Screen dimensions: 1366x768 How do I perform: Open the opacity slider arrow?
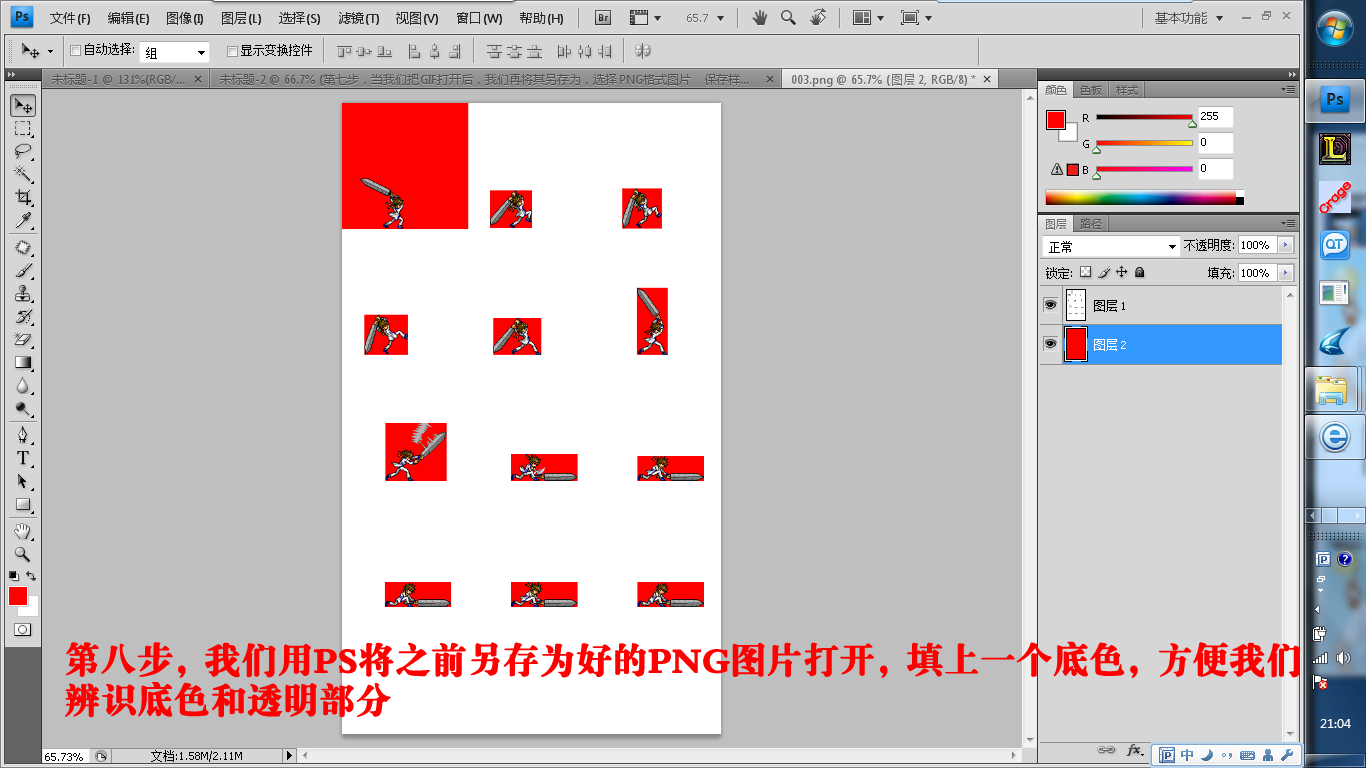(1285, 245)
